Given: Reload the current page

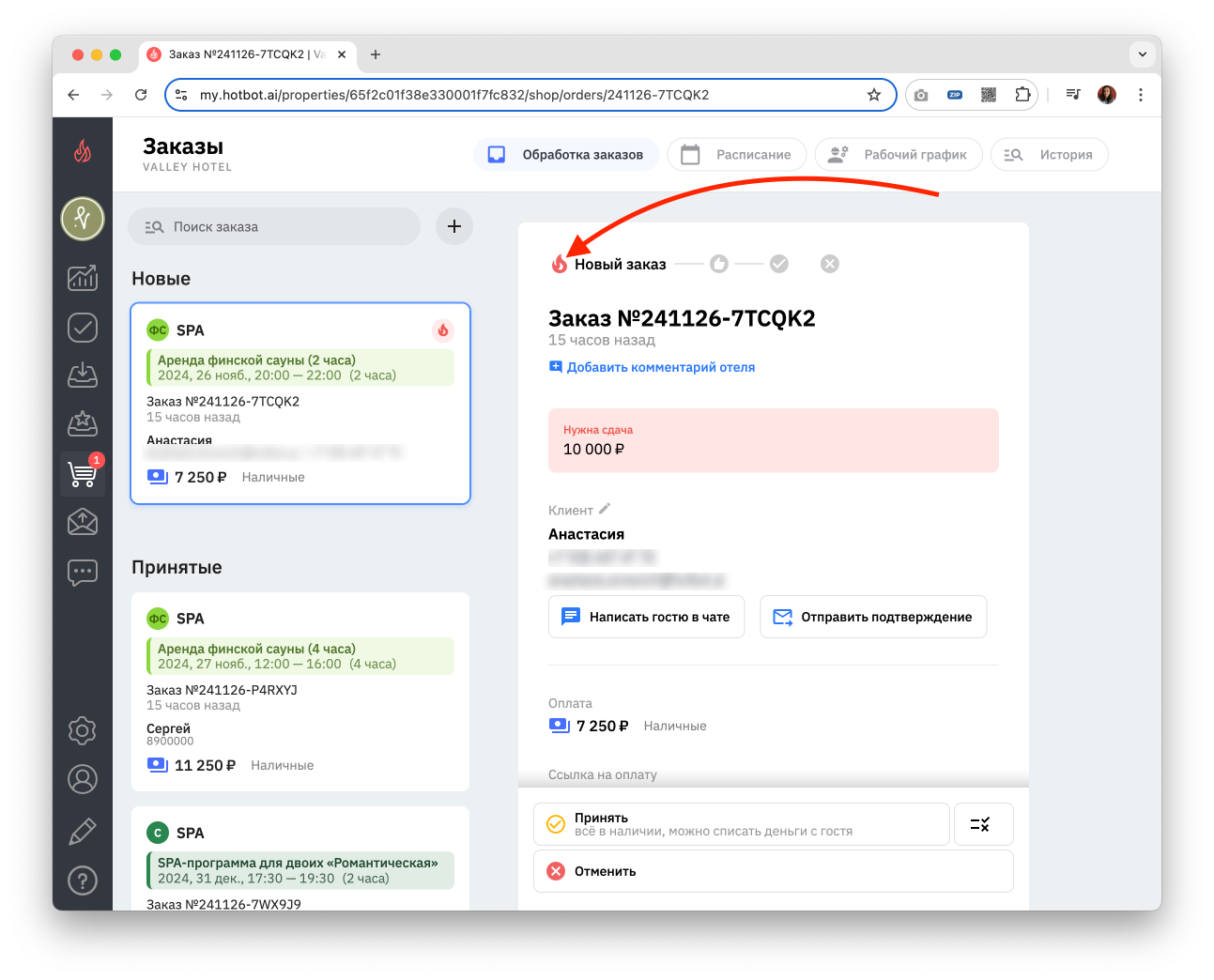Looking at the screenshot, I should 141,95.
